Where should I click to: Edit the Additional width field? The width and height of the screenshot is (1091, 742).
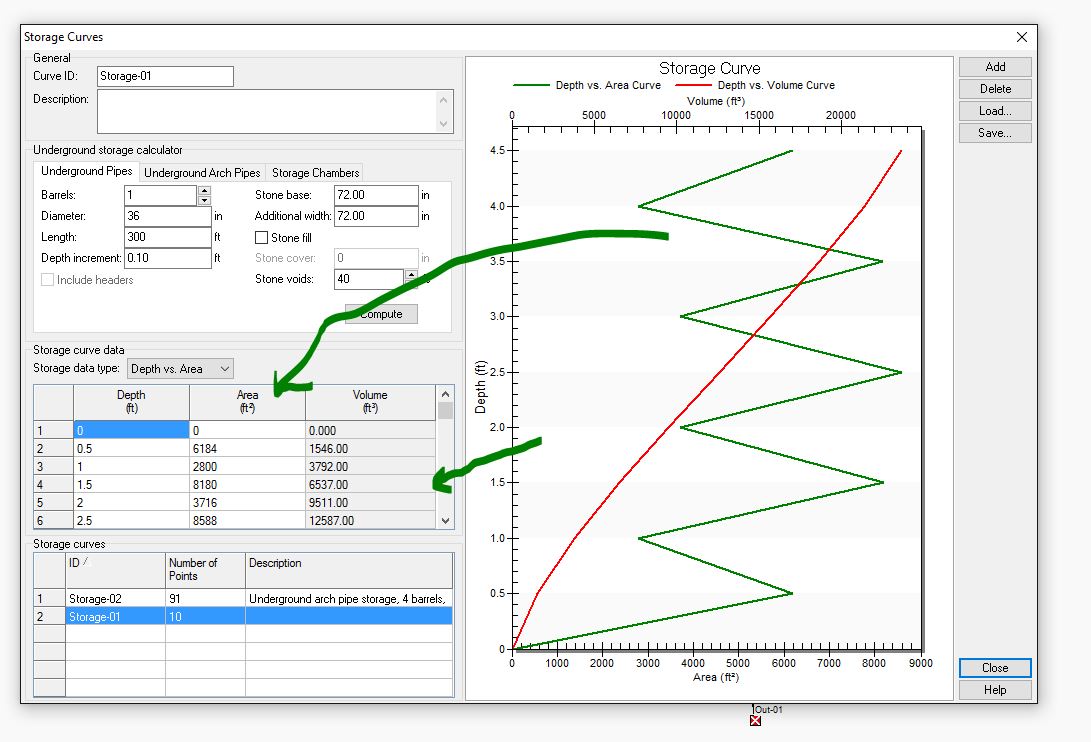[x=376, y=216]
